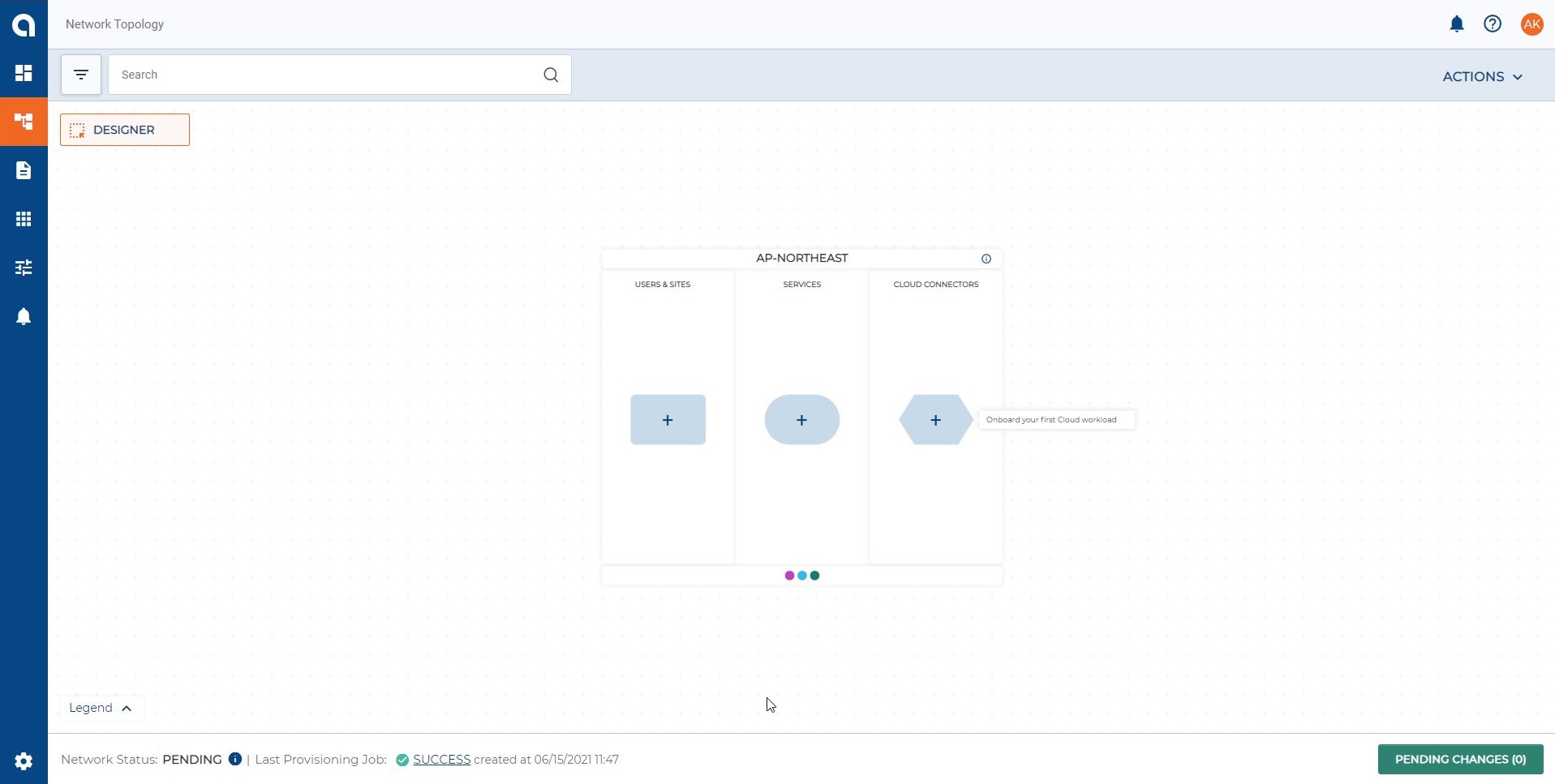Toggle the DESIGNER mode button
Screen dimensions: 1555x784
(x=125, y=130)
